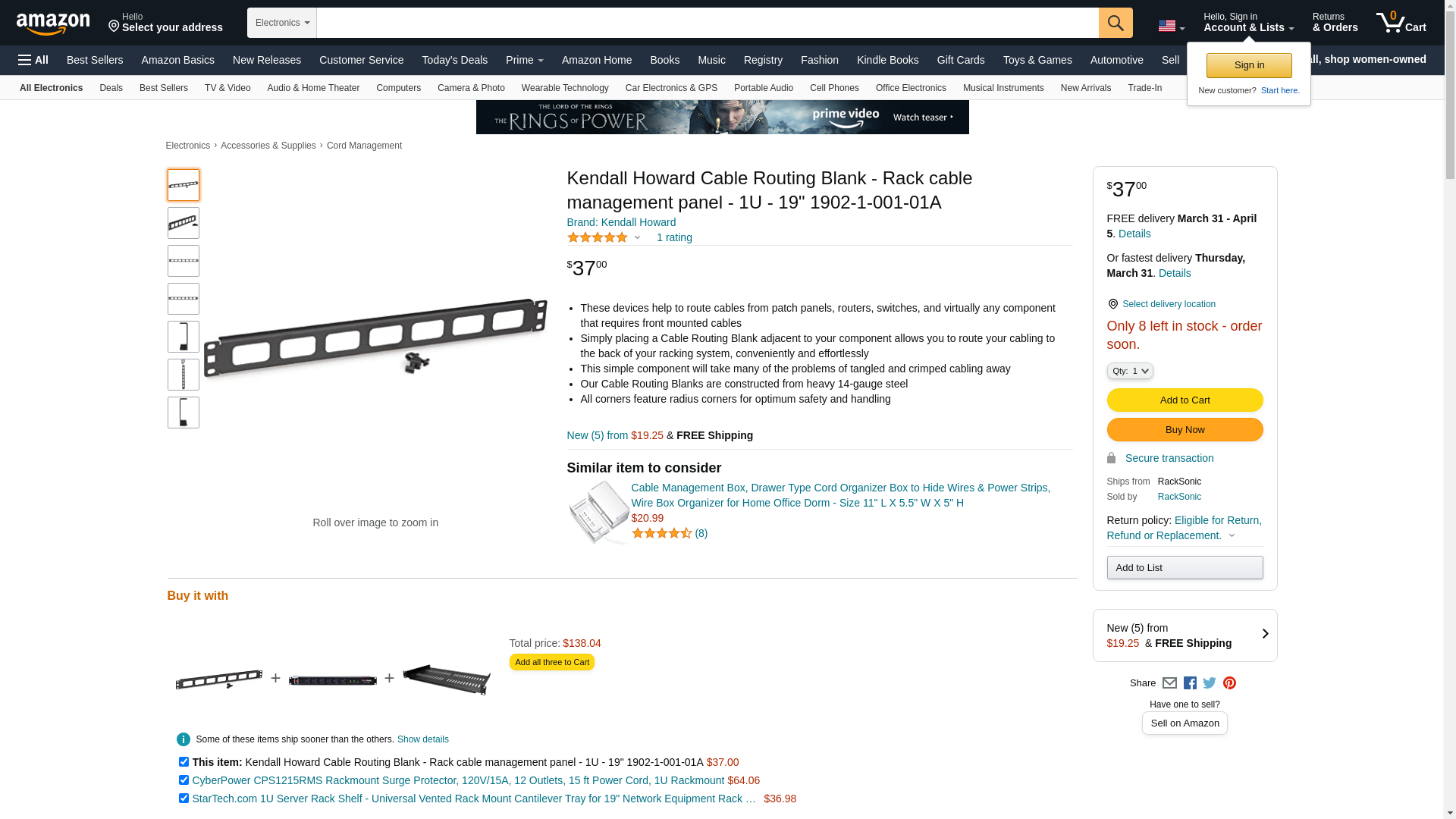Share product on Facebook icon
The width and height of the screenshot is (1456, 819).
click(1190, 683)
